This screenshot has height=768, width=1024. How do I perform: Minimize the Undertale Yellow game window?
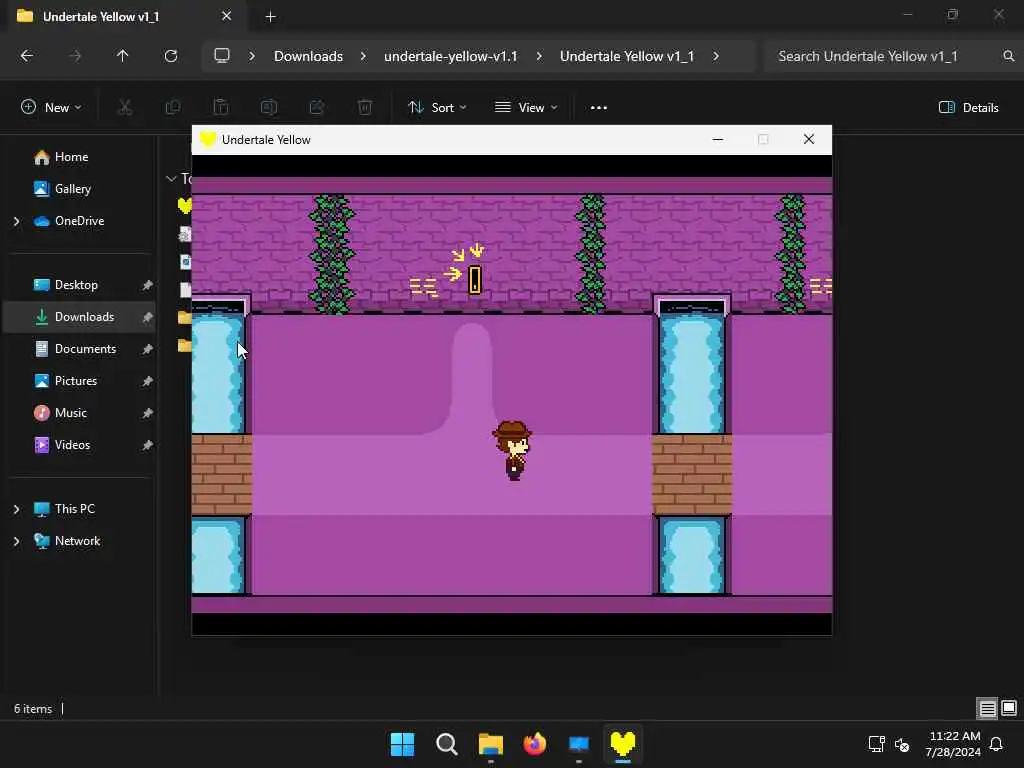coord(718,140)
